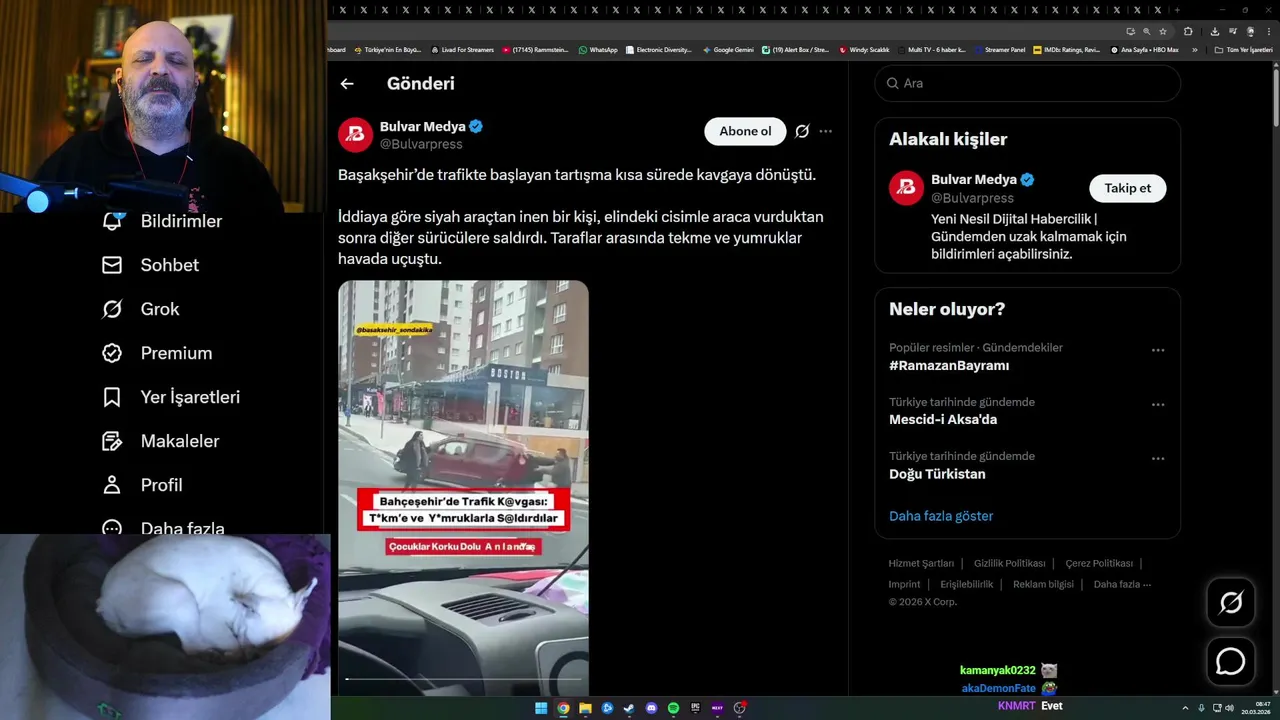Open Discord from the taskbar

tap(651, 708)
